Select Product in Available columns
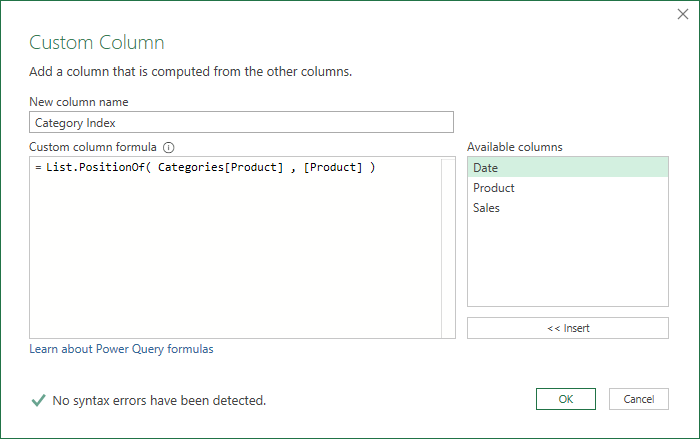Viewport: 700px width, 439px height. tap(568, 188)
